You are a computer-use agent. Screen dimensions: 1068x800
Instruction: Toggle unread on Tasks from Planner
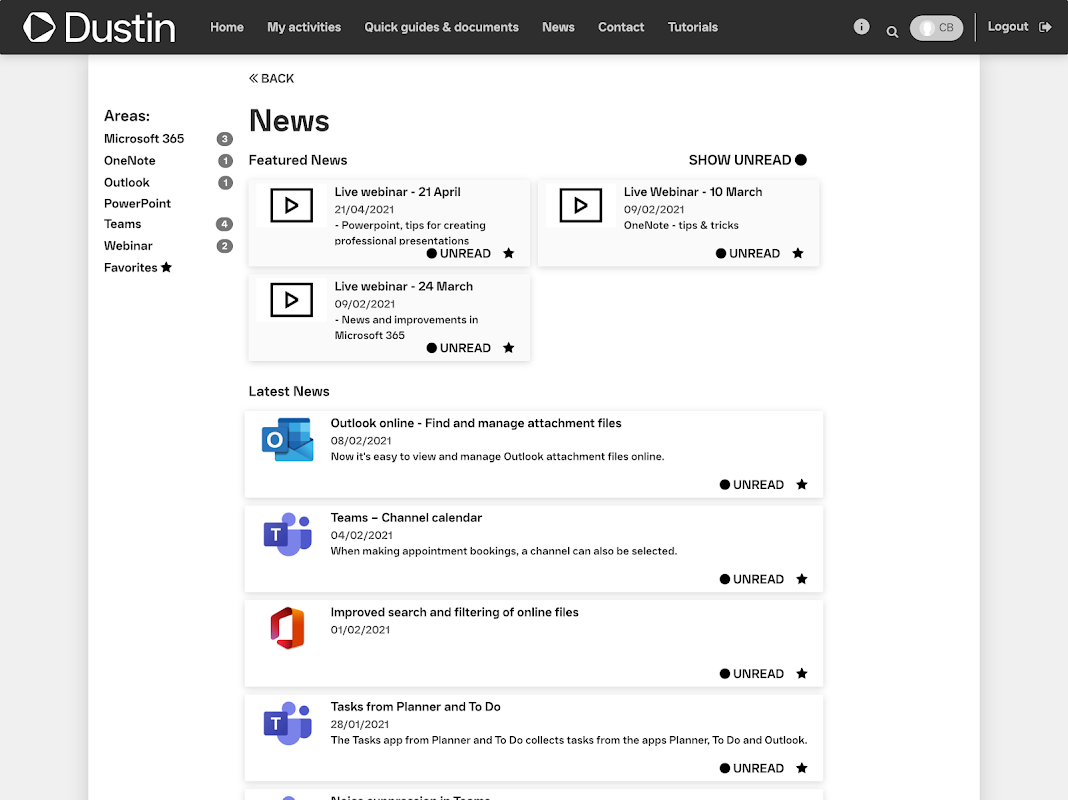(x=751, y=768)
